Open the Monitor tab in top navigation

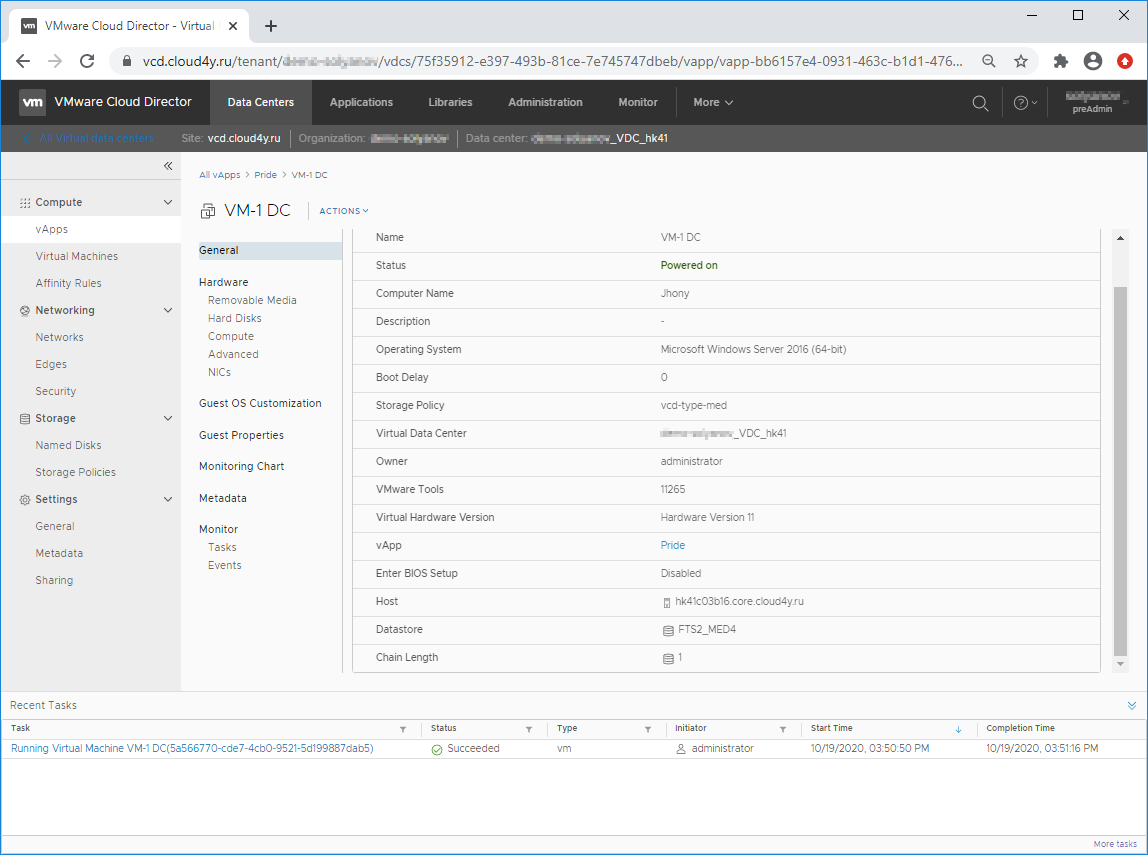(638, 102)
